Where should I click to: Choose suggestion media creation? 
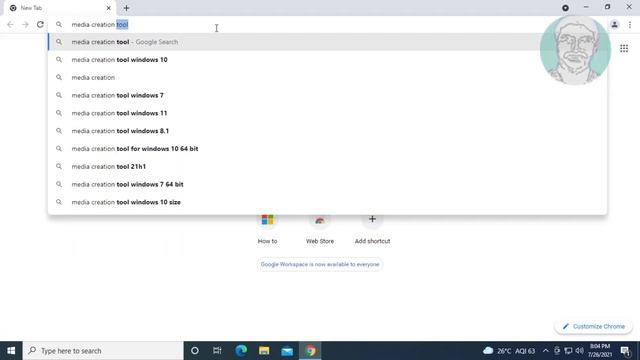327,78
